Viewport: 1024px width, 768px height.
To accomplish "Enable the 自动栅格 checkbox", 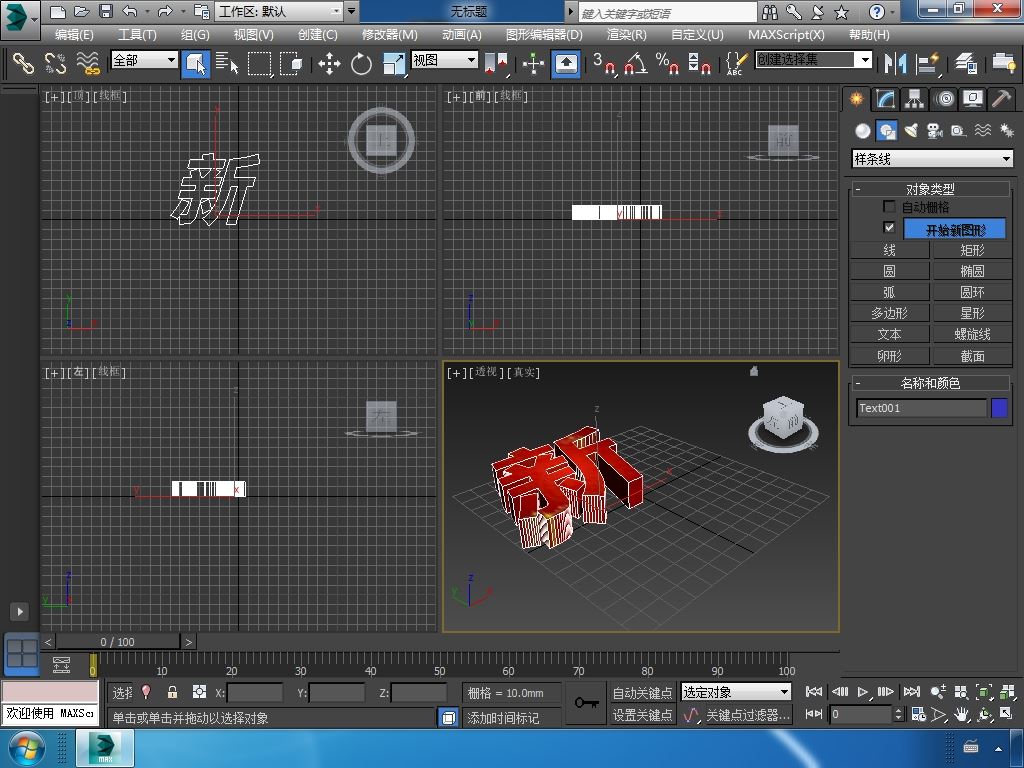I will point(889,207).
